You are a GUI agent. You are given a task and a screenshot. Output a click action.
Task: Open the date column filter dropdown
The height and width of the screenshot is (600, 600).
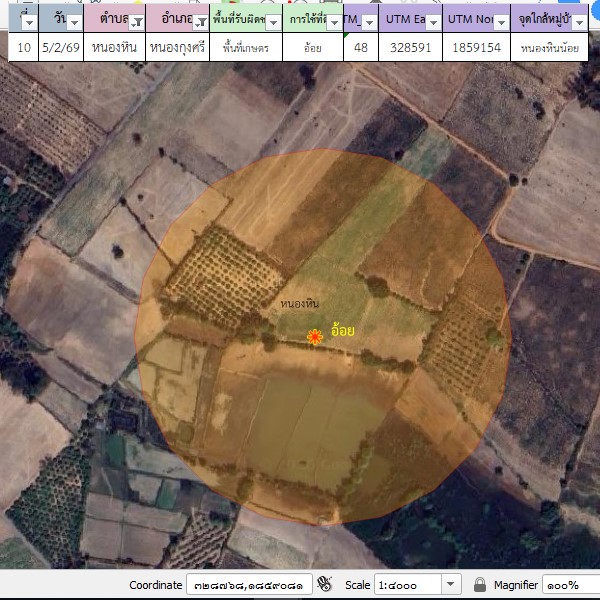click(73, 23)
